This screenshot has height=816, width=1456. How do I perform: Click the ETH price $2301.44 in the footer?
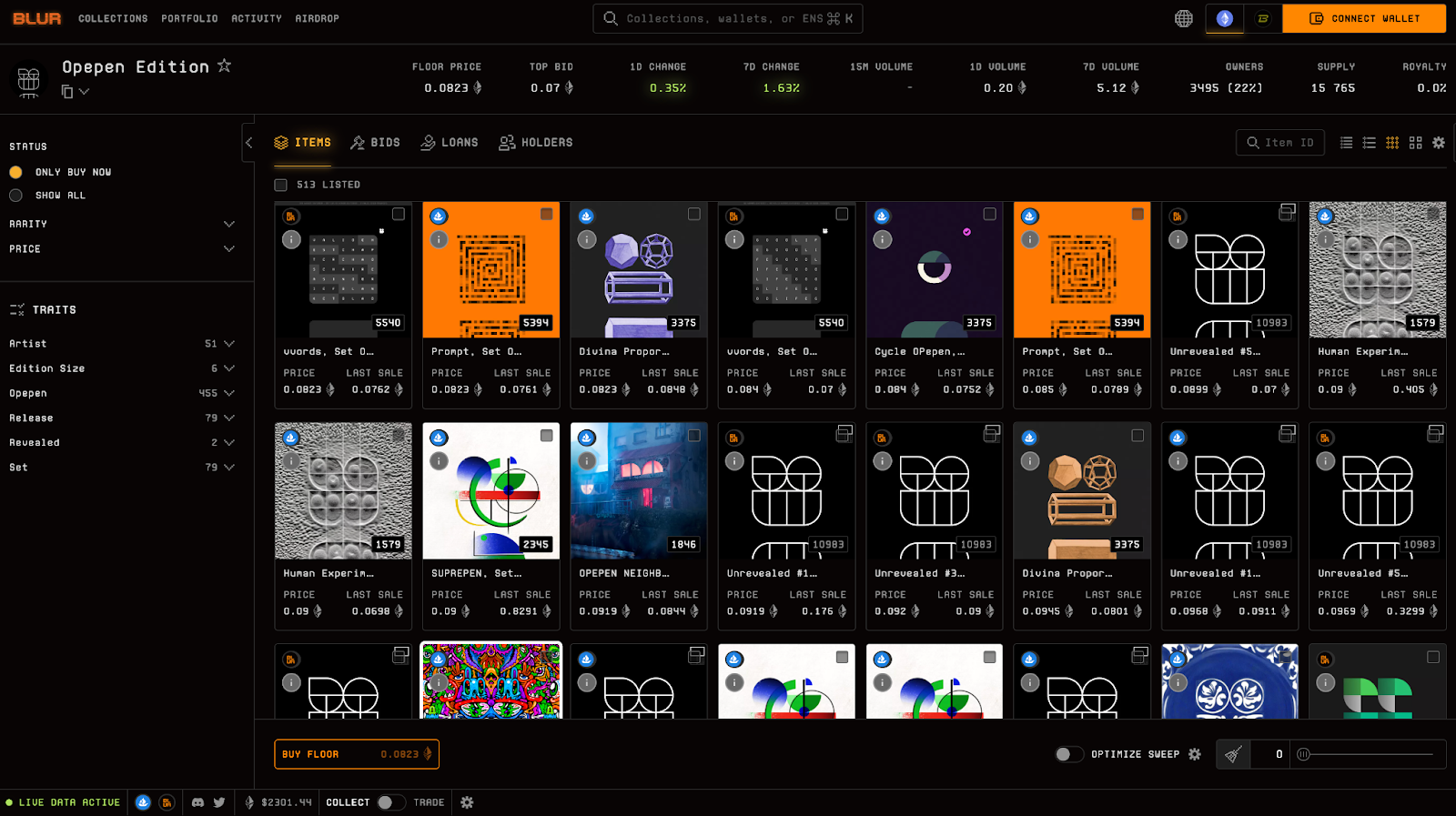(278, 802)
